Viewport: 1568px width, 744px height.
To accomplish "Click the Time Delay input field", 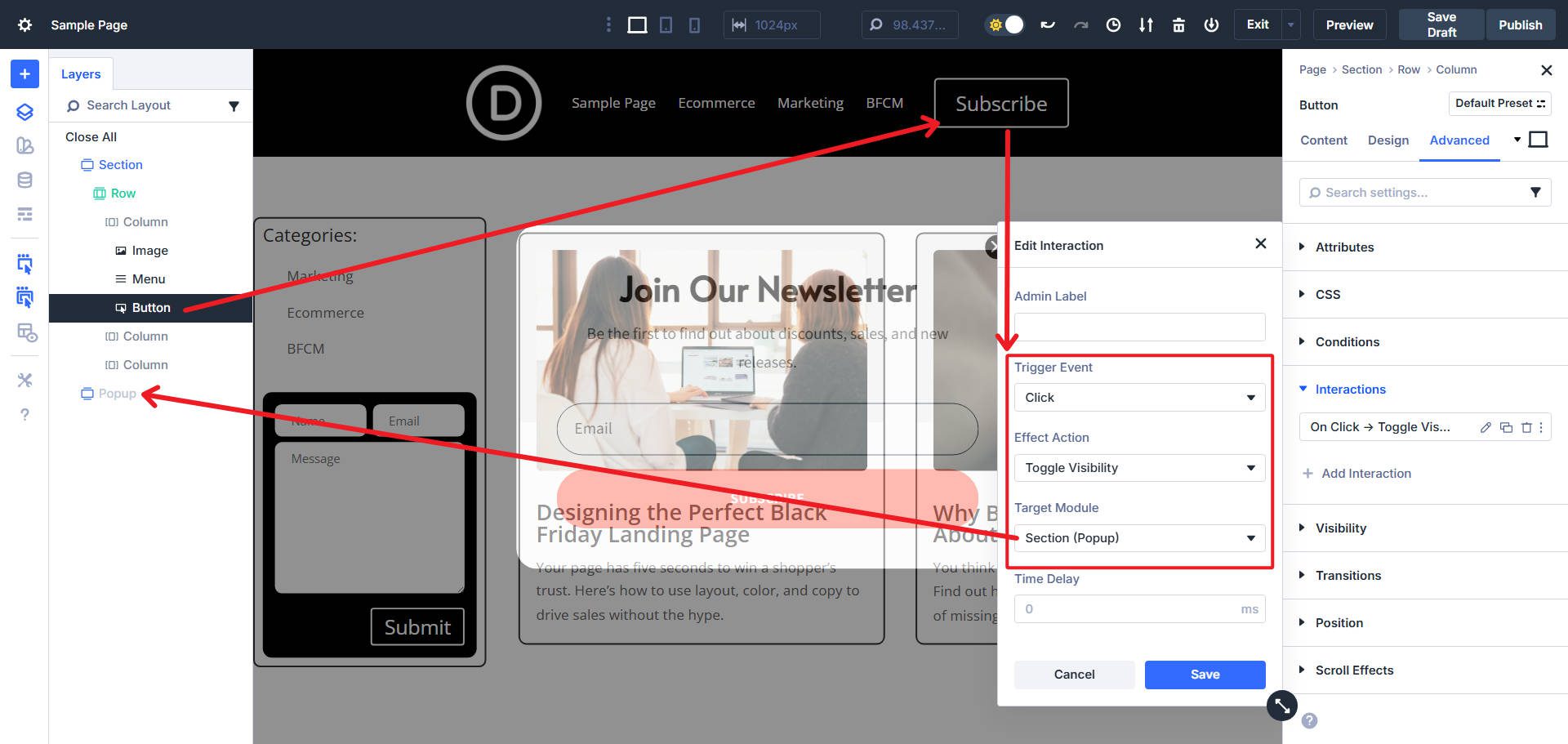I will pos(1138,608).
